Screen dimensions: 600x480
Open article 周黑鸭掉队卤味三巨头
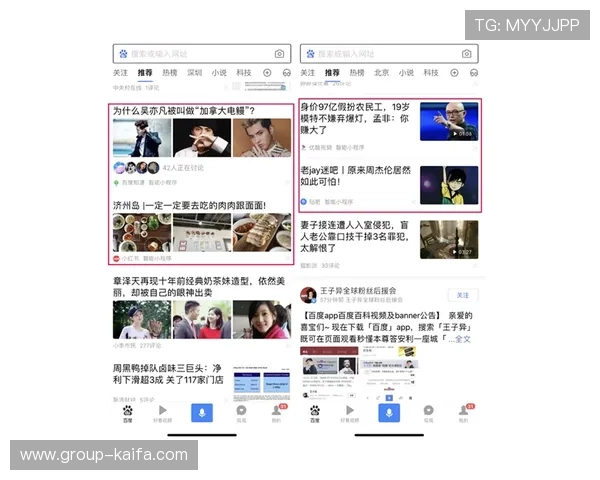pyautogui.click(x=168, y=374)
